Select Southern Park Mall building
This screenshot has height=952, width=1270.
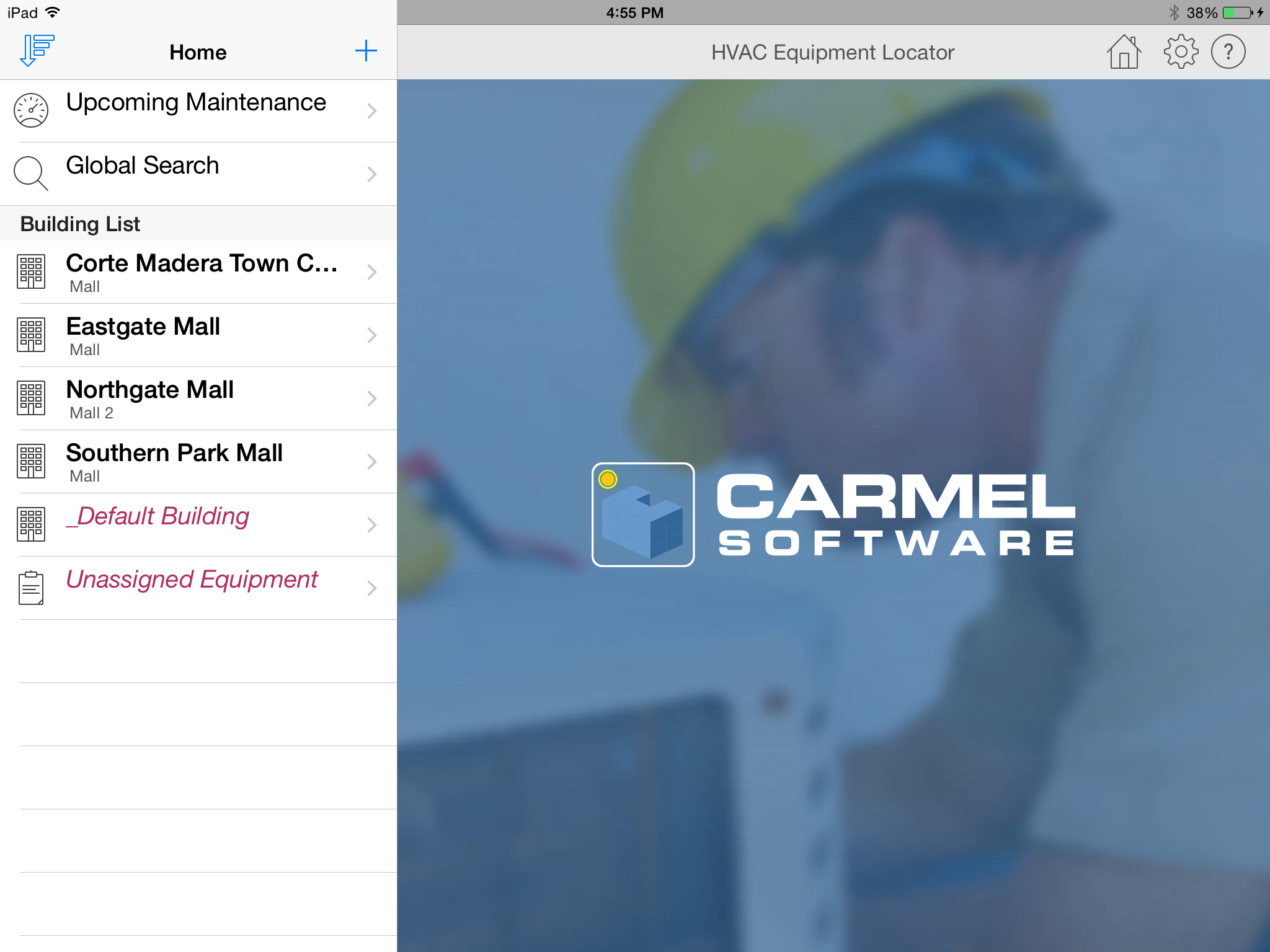point(198,462)
